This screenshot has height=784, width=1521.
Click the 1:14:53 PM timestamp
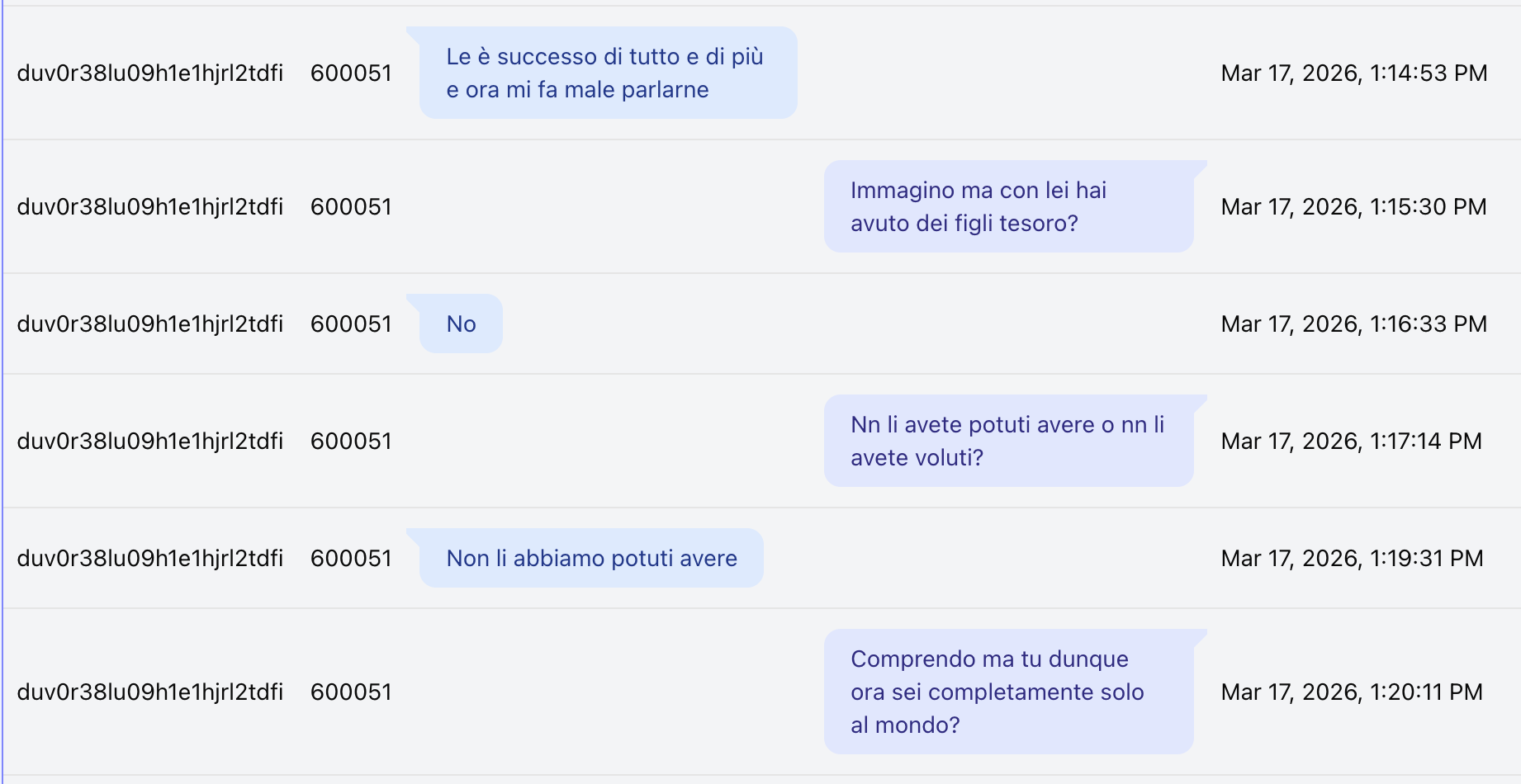click(x=1353, y=73)
